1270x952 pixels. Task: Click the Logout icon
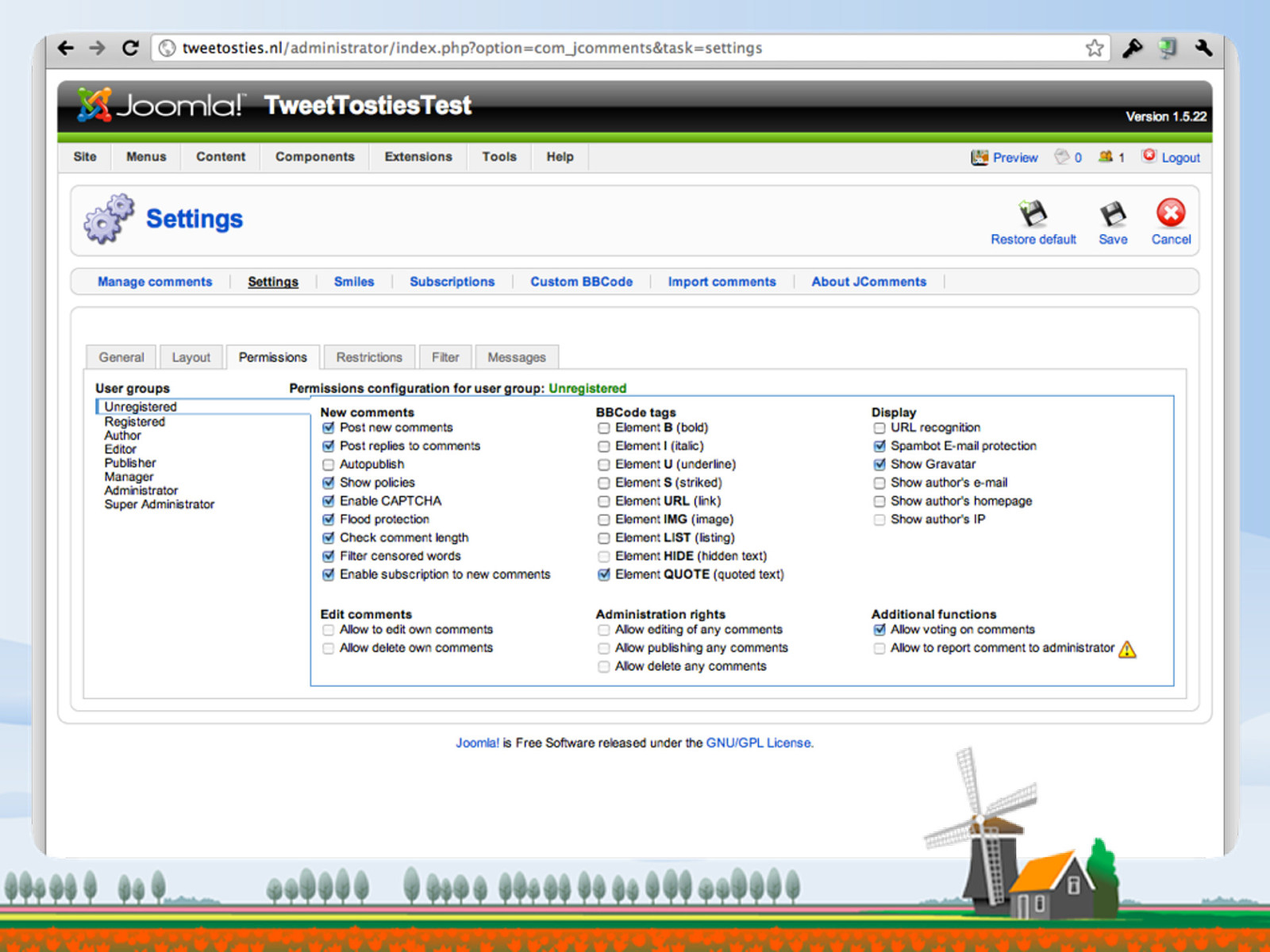point(1149,155)
